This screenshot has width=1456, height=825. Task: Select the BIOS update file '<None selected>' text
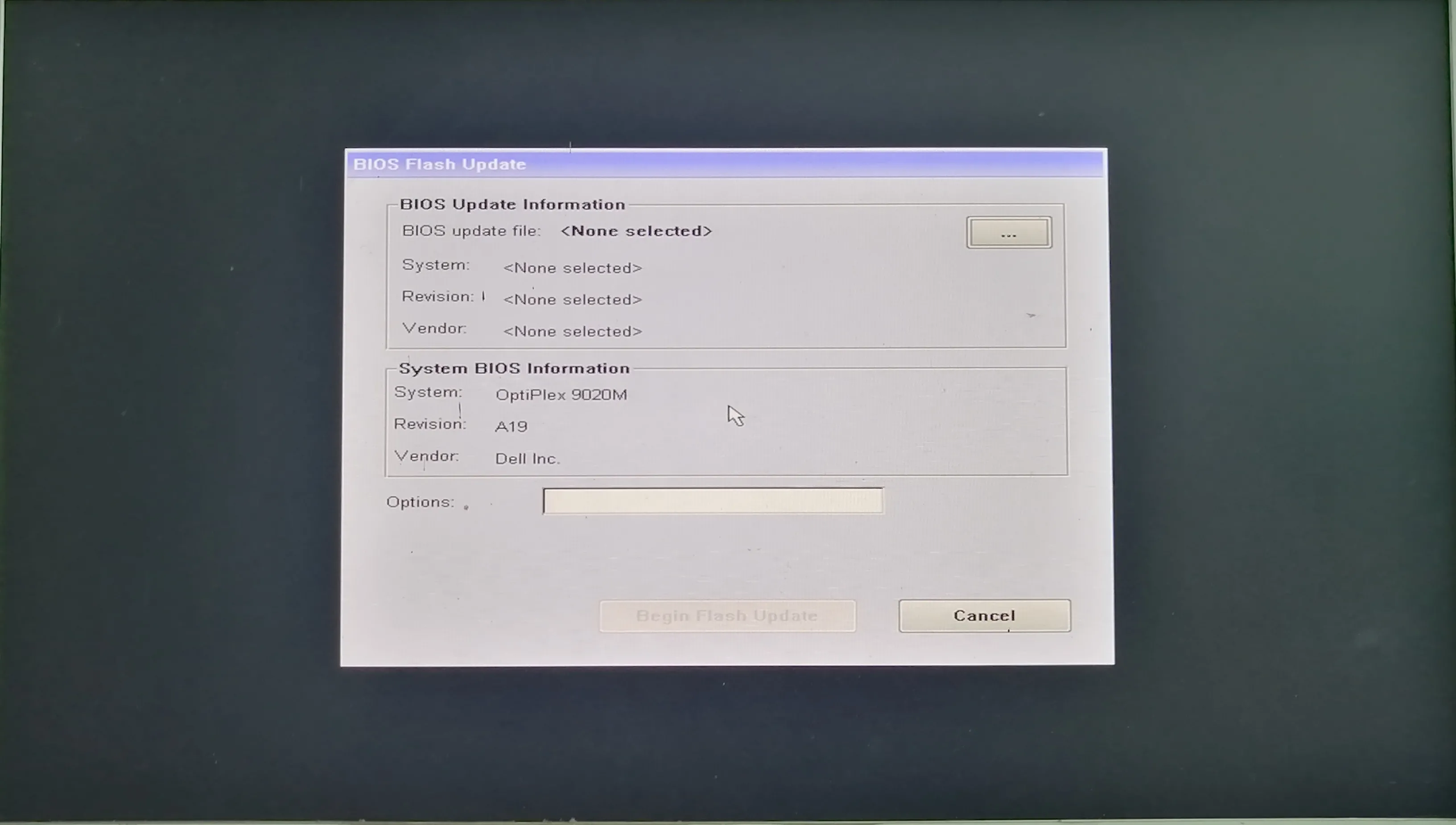tap(636, 231)
